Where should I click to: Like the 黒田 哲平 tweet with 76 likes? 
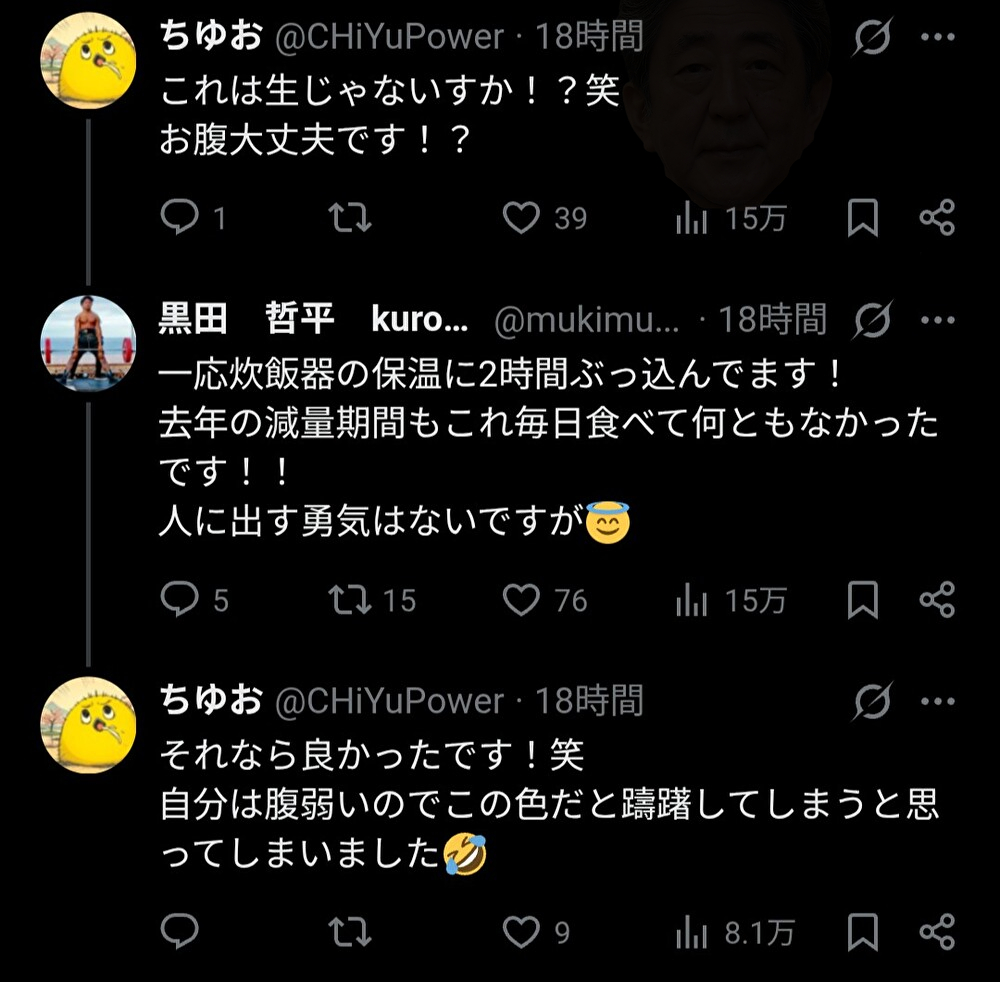click(x=521, y=599)
